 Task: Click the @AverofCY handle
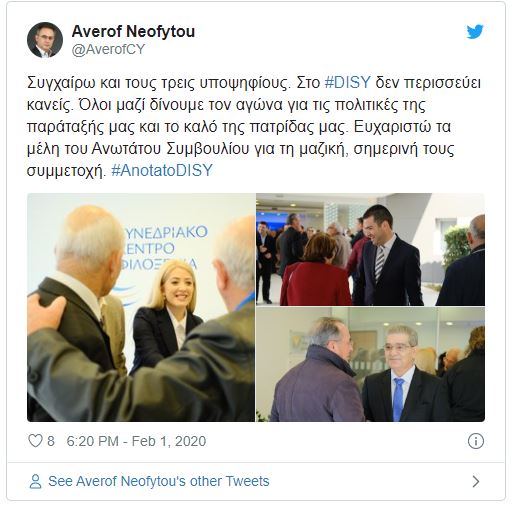point(108,49)
